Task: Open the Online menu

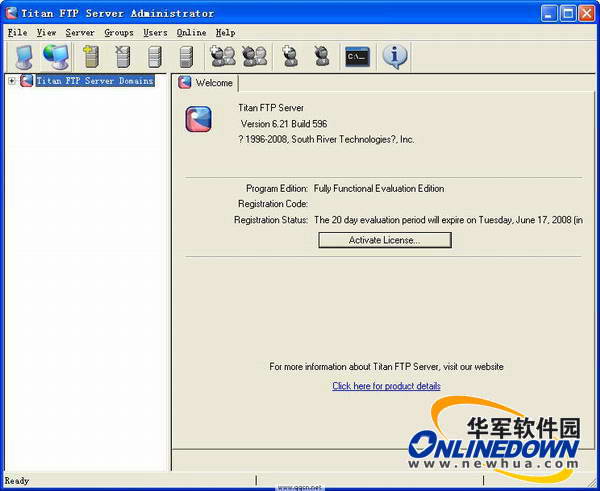Action: pyautogui.click(x=191, y=33)
